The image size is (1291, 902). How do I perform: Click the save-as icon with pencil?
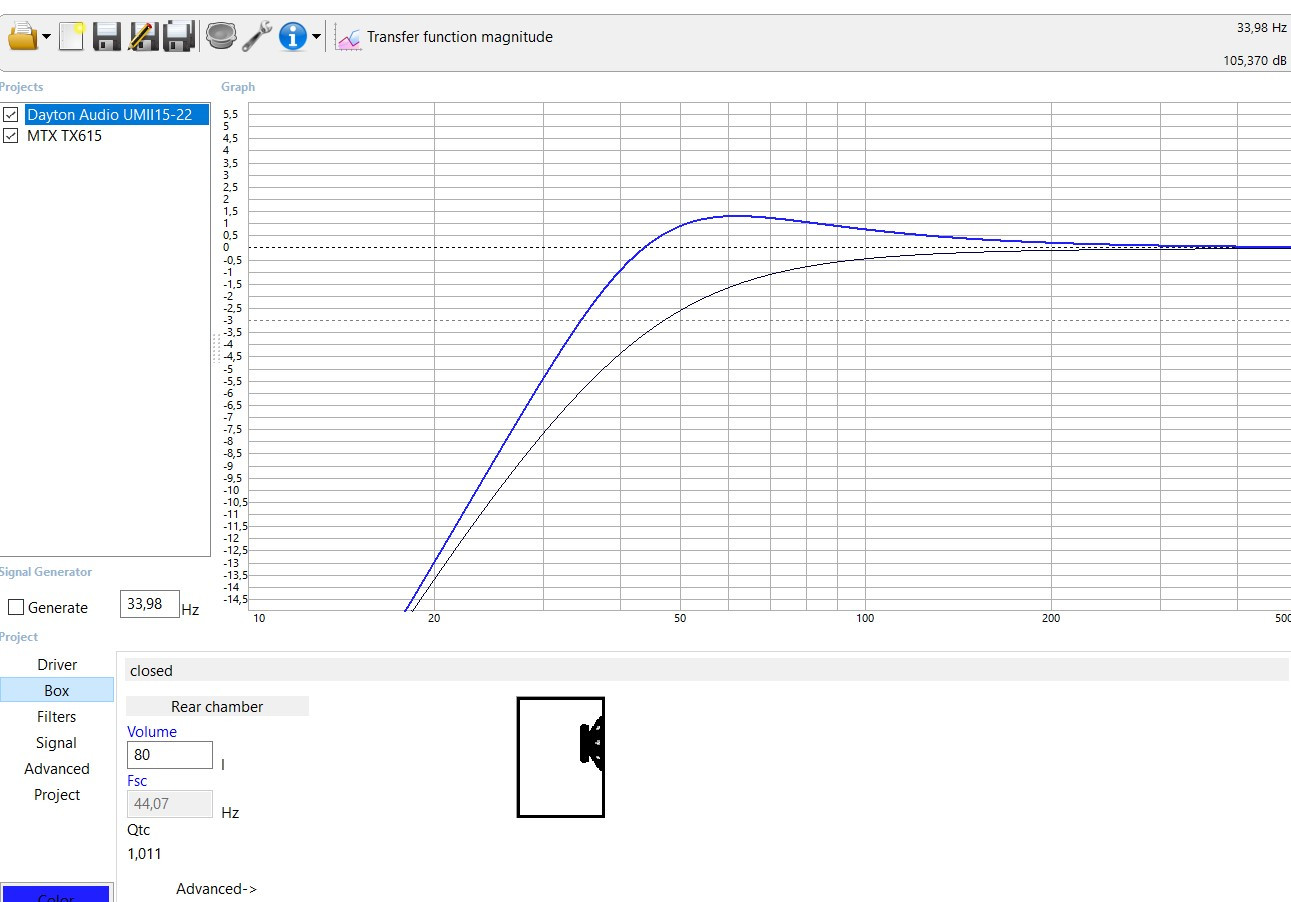click(x=143, y=37)
